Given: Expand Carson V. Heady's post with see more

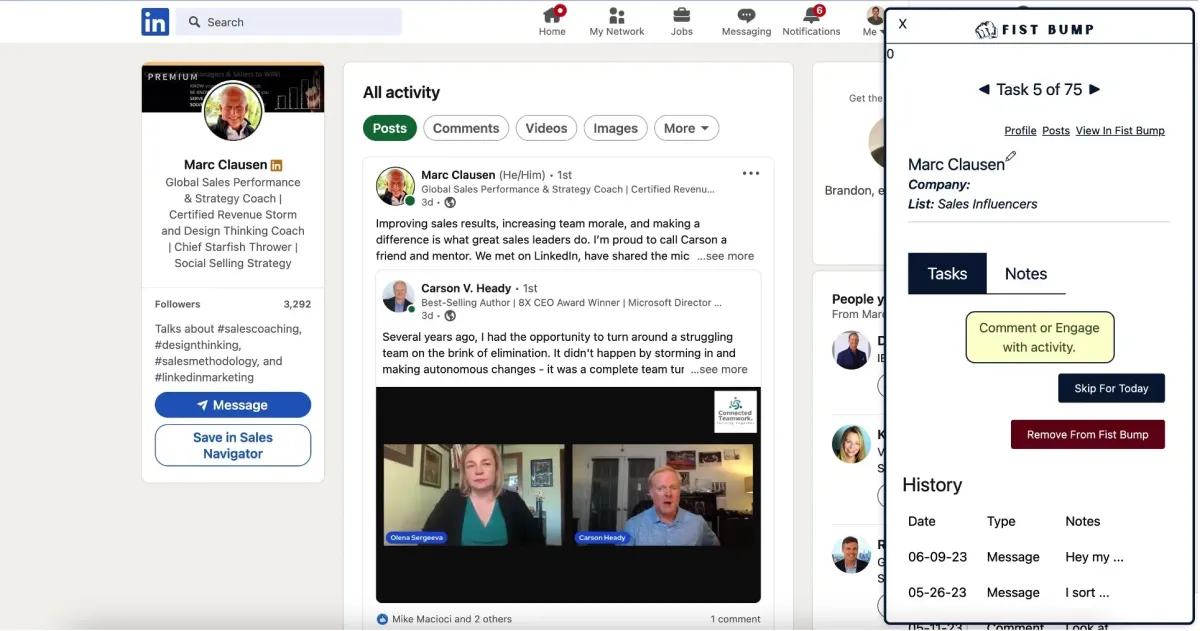Looking at the screenshot, I should 719,369.
